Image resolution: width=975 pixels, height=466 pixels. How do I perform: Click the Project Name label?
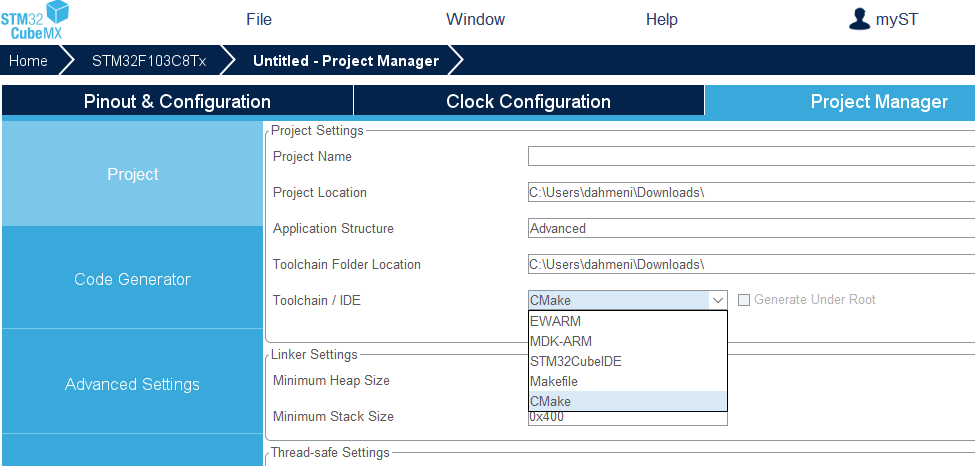(312, 156)
